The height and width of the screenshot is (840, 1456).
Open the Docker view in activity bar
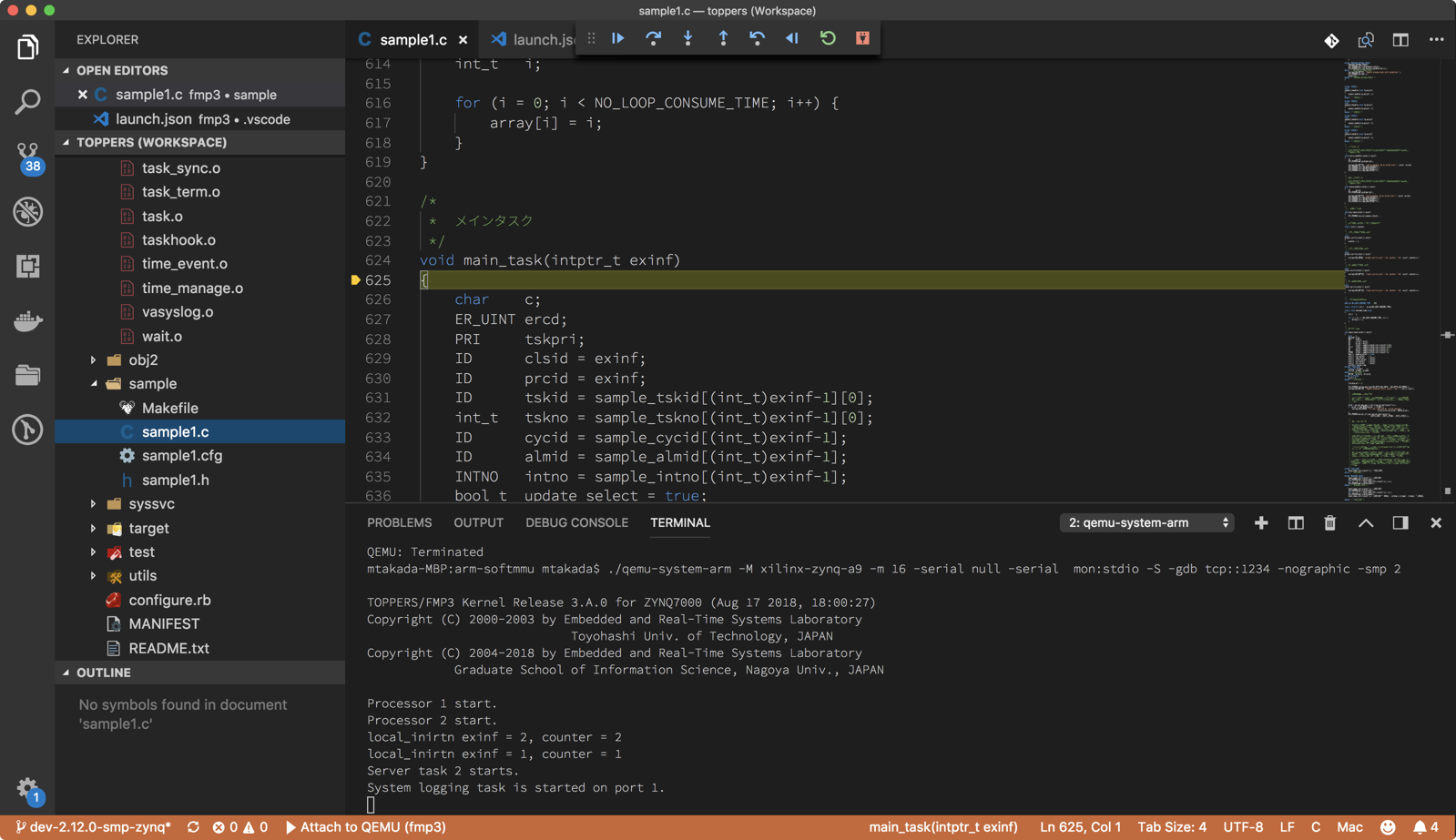(x=27, y=320)
